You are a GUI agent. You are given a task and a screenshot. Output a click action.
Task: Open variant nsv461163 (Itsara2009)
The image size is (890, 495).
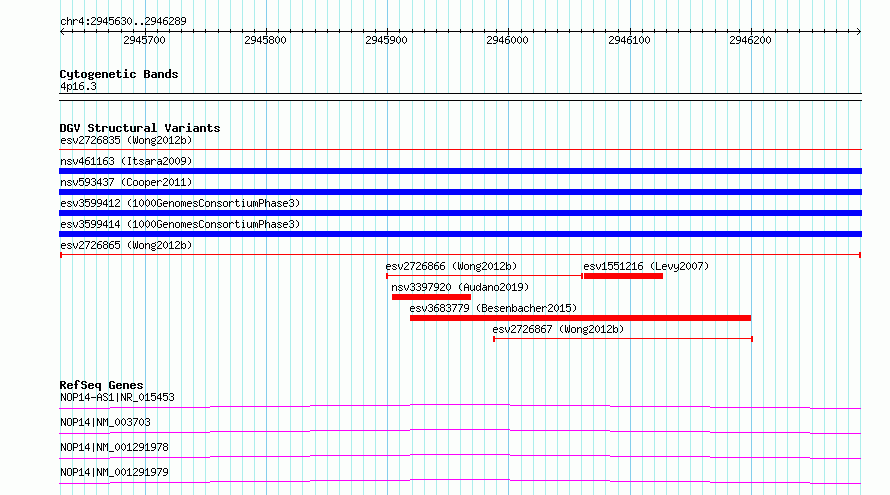point(126,161)
